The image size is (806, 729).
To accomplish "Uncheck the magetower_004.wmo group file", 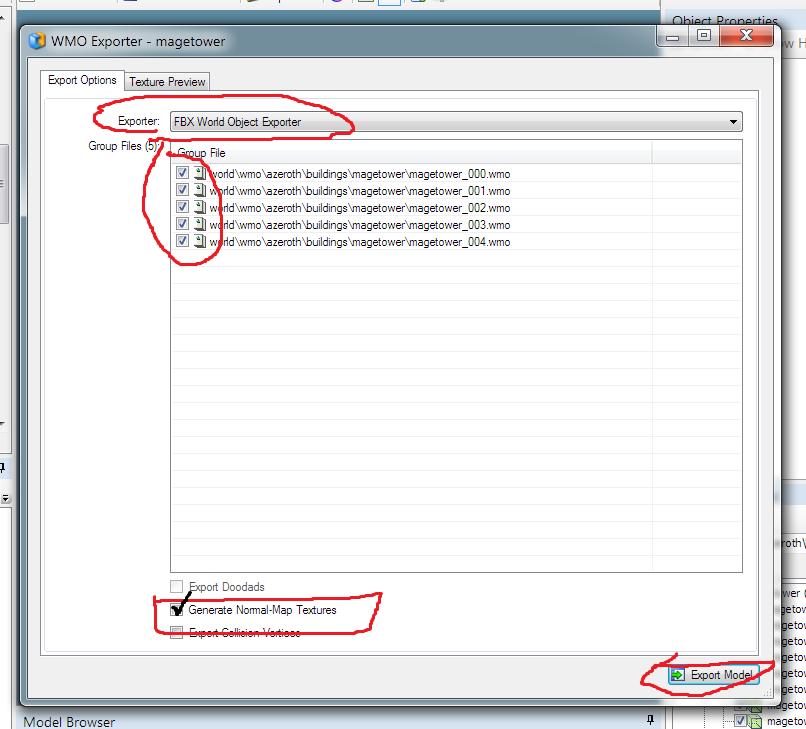I will (182, 241).
